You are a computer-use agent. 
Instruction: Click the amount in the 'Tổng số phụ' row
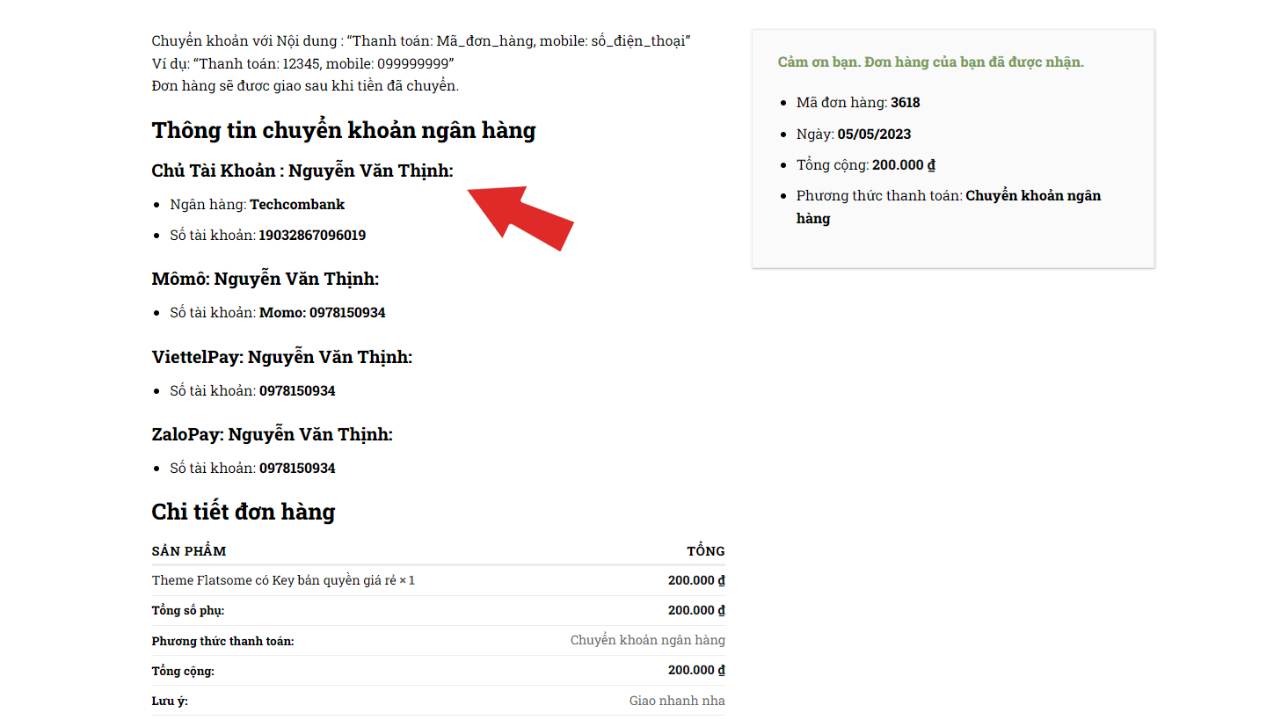coord(696,610)
